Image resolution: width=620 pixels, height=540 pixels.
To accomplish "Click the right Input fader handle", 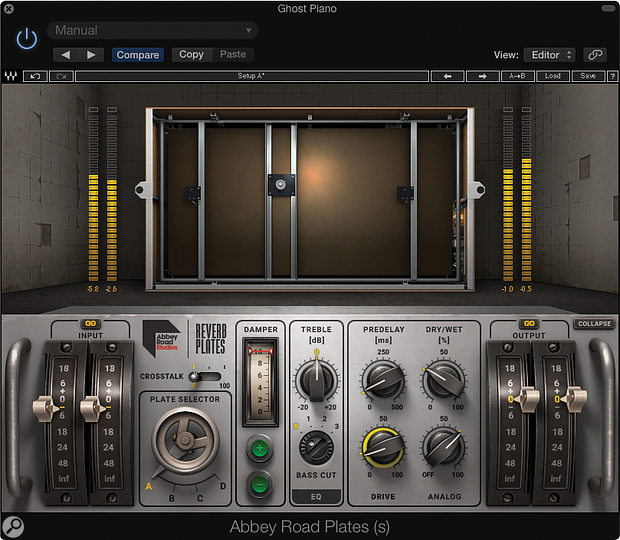I will pyautogui.click(x=91, y=408).
